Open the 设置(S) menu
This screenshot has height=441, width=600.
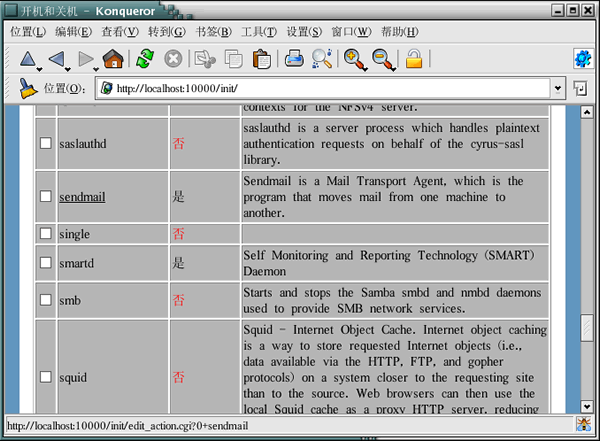point(304,32)
